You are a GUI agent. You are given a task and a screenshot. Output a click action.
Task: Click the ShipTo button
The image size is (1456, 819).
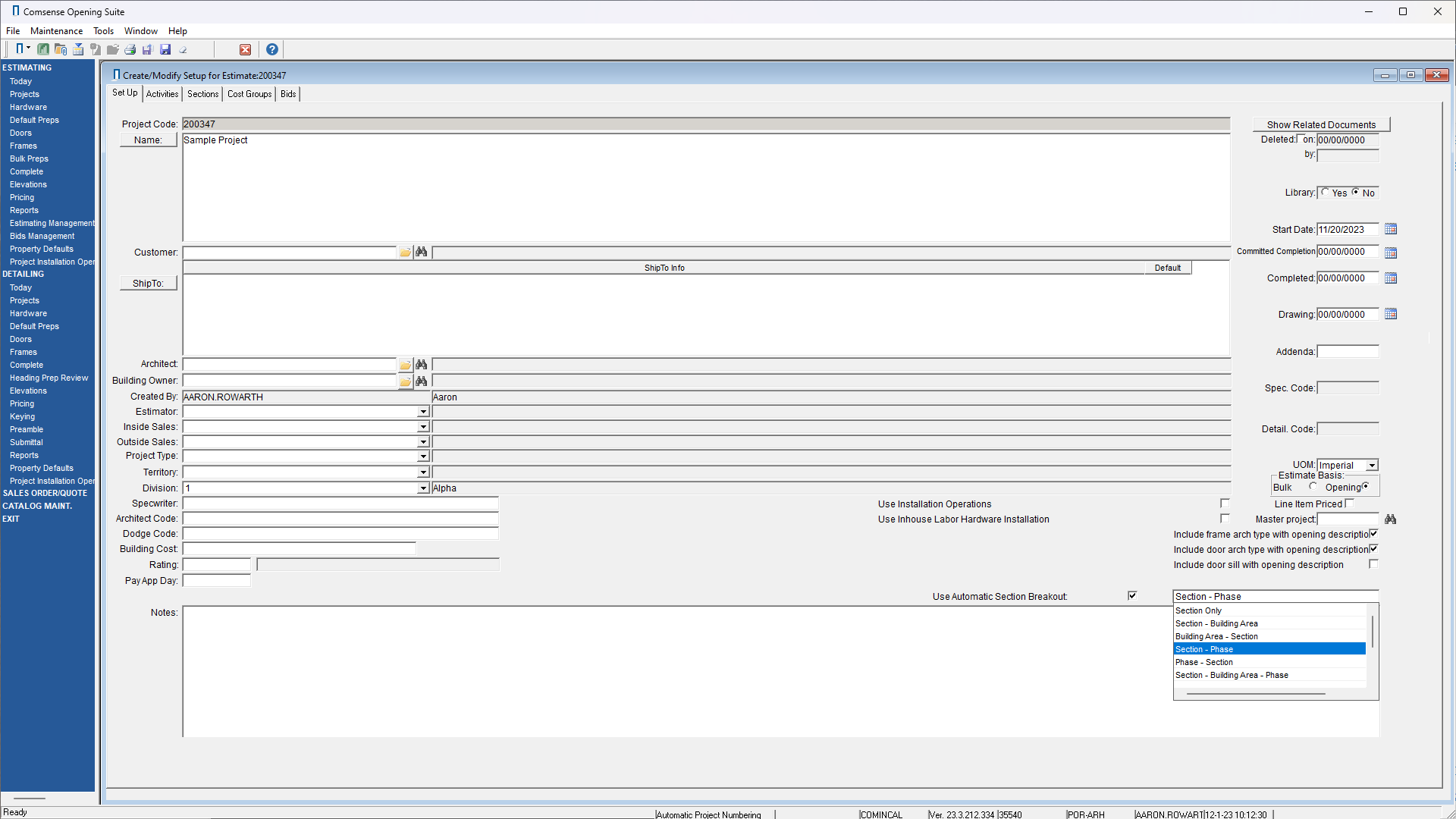[x=148, y=283]
